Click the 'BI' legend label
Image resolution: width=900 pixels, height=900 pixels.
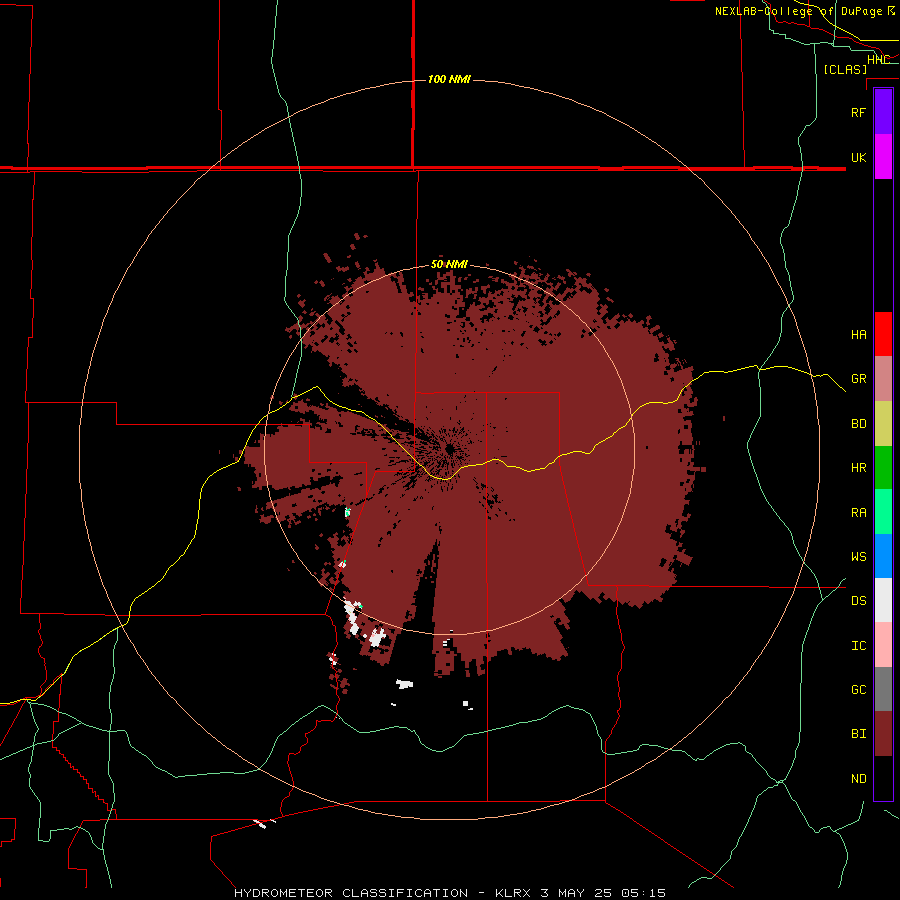(859, 734)
